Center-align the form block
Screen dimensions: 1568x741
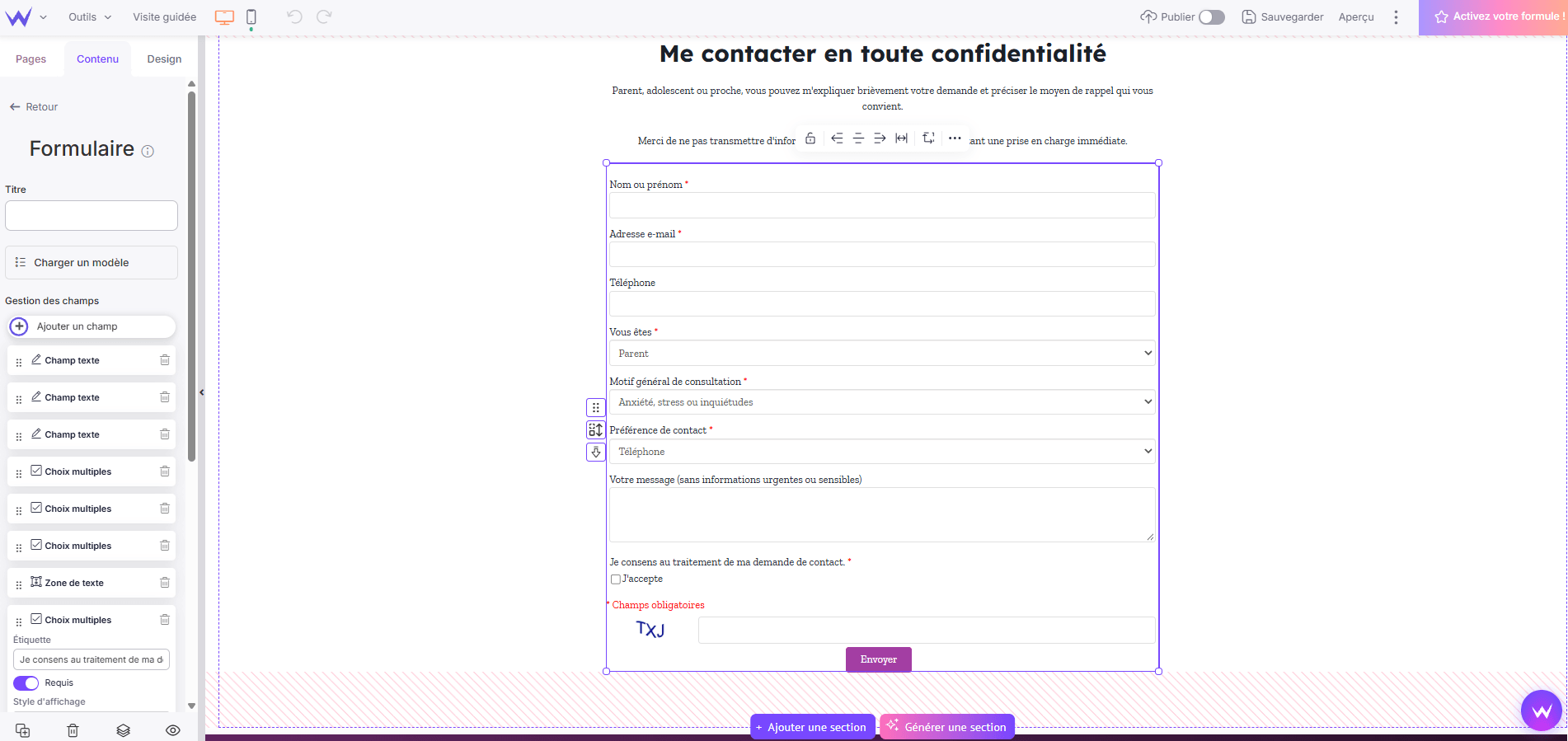[x=858, y=138]
